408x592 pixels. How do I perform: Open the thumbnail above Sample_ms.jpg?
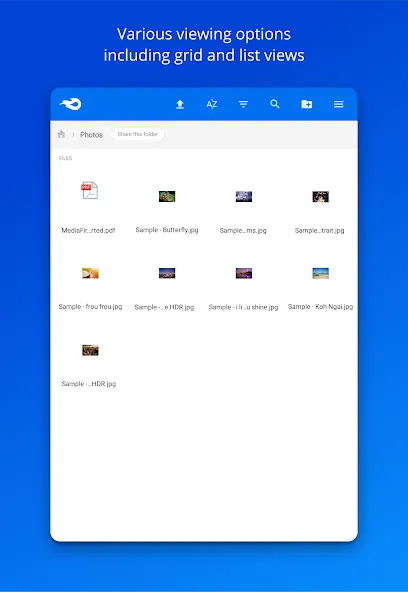coord(244,196)
